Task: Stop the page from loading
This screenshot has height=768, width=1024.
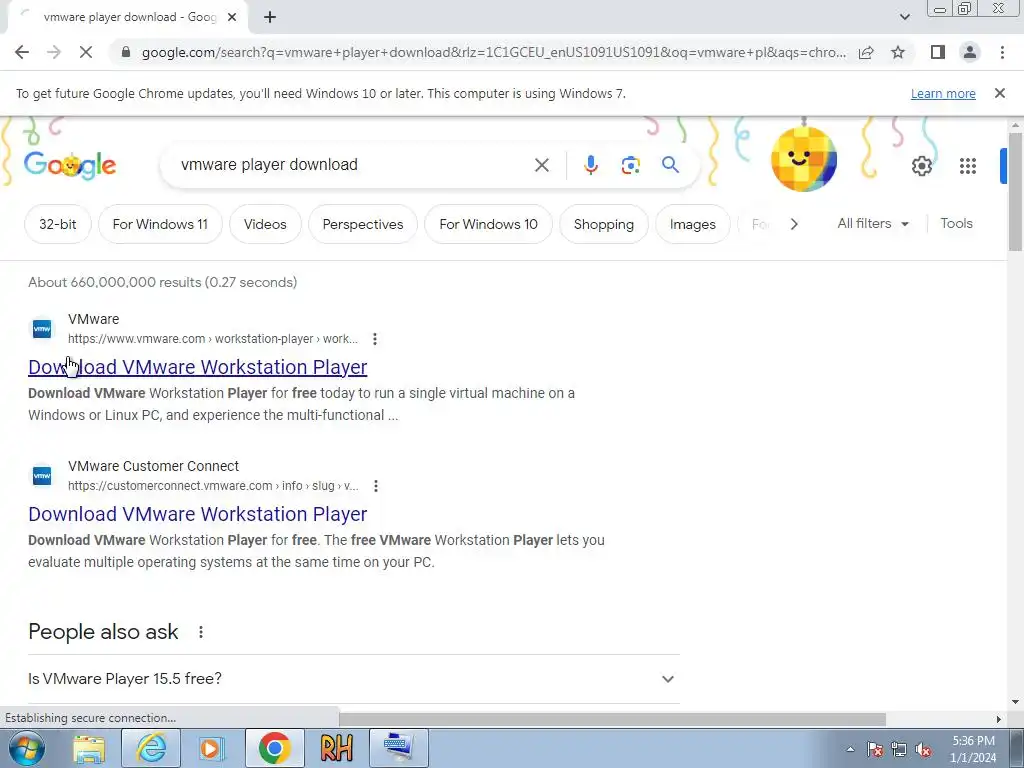Action: tap(86, 52)
